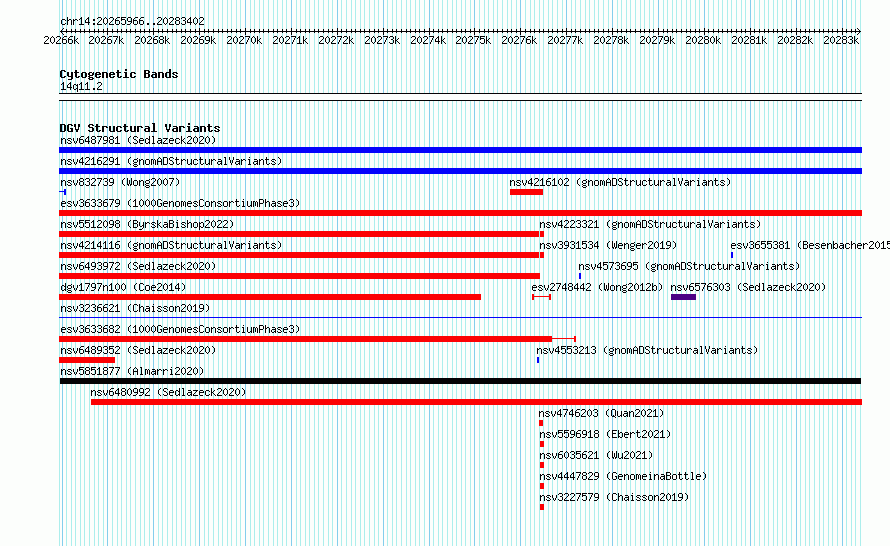Click nsv6576303 (Sedlazeck2020) label
The width and height of the screenshot is (890, 546).
pyautogui.click(x=748, y=287)
